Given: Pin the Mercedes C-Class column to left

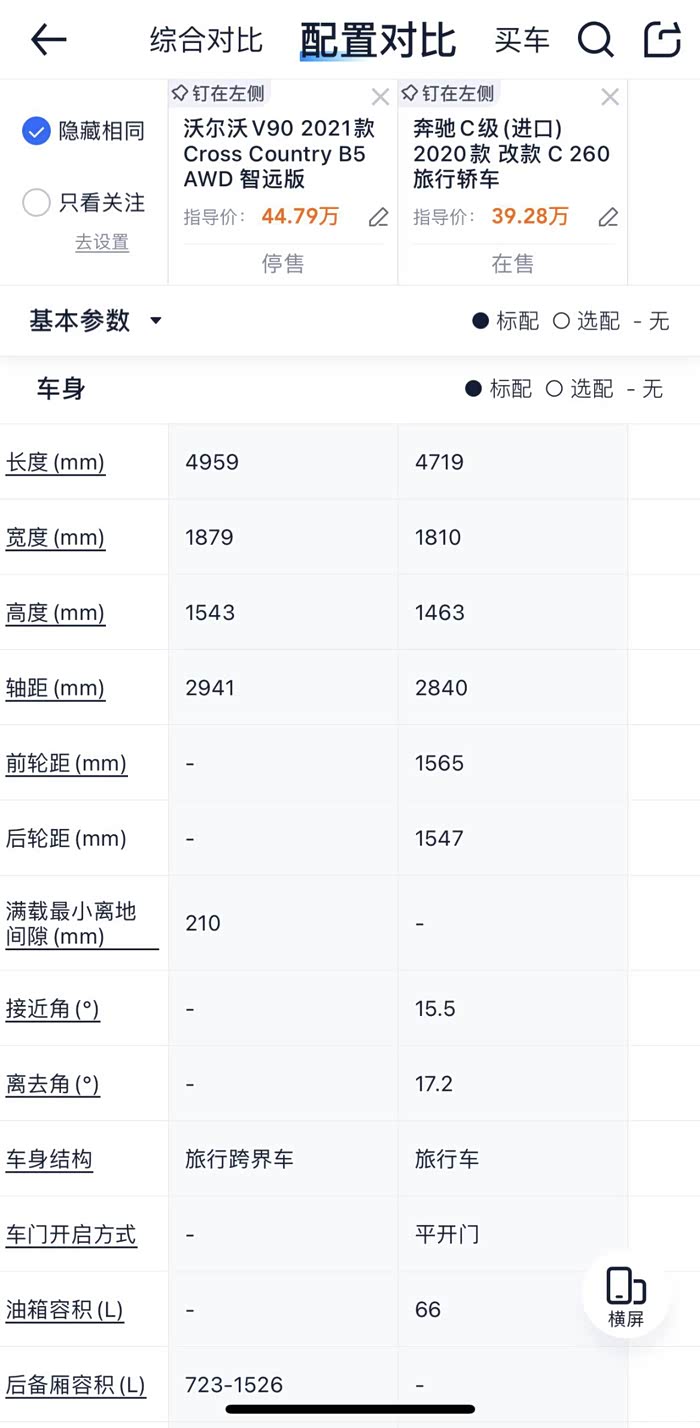Looking at the screenshot, I should coord(447,94).
